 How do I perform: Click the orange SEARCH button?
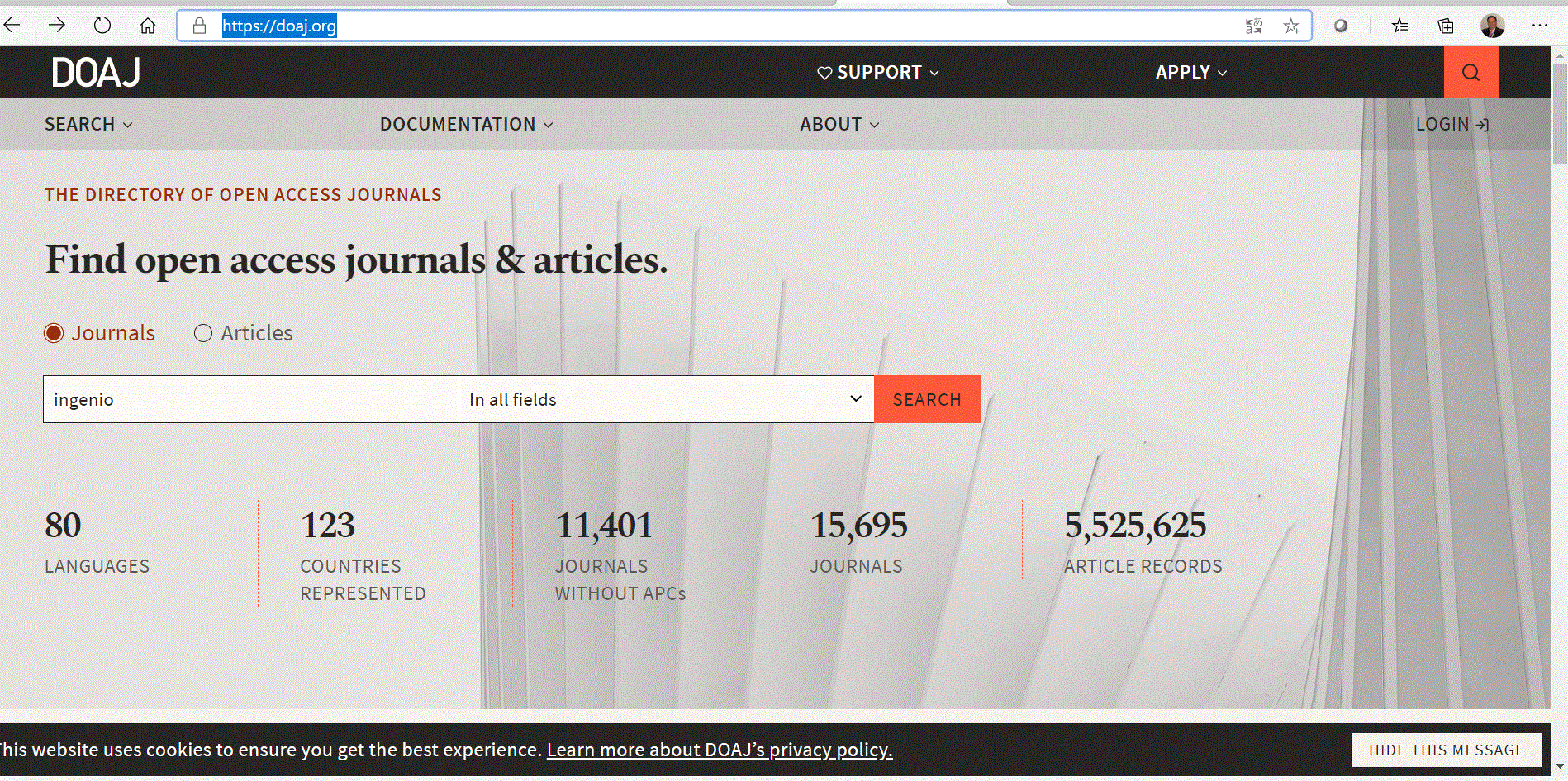coord(927,399)
